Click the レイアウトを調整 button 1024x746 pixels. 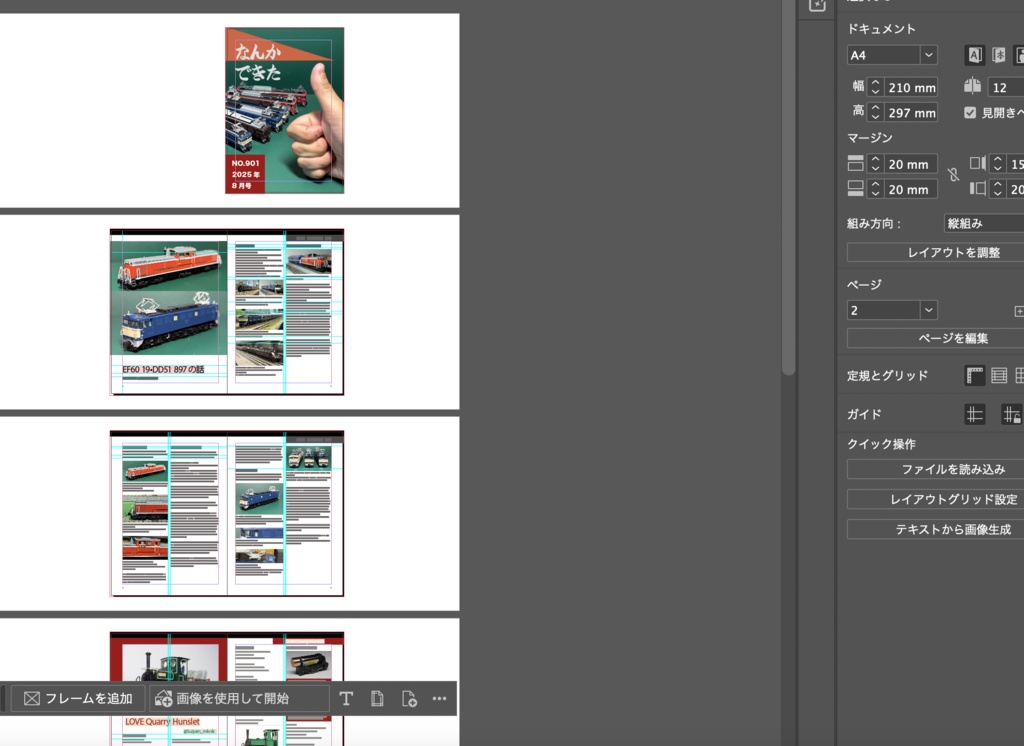[x=936, y=252]
